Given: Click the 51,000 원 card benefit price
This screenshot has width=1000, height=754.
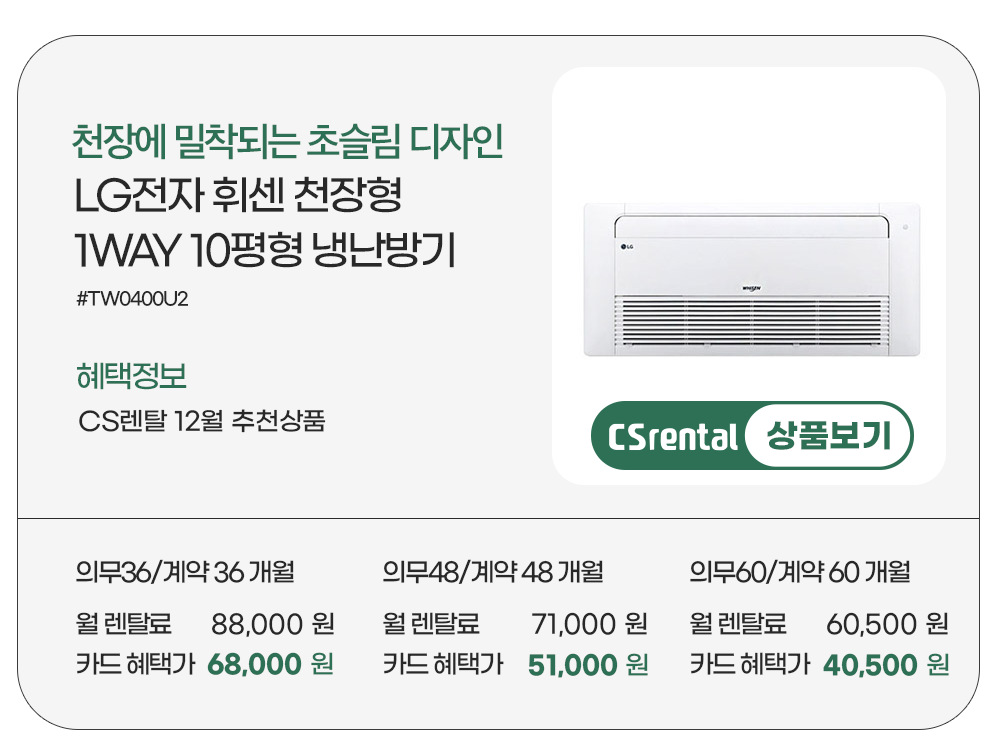Looking at the screenshot, I should point(587,664).
